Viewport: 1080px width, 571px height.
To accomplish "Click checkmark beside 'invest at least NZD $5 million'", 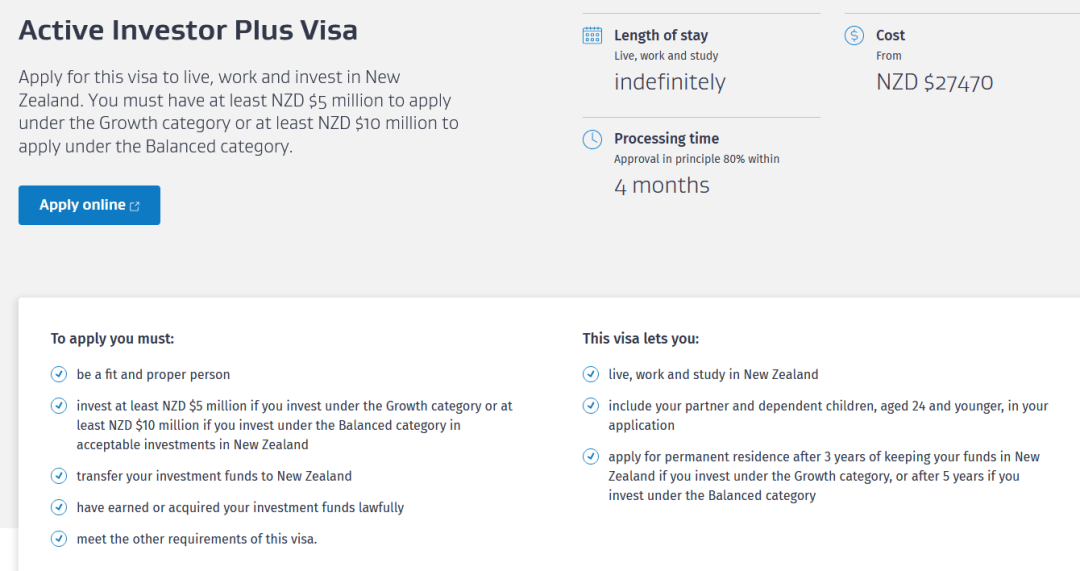I will (x=59, y=406).
